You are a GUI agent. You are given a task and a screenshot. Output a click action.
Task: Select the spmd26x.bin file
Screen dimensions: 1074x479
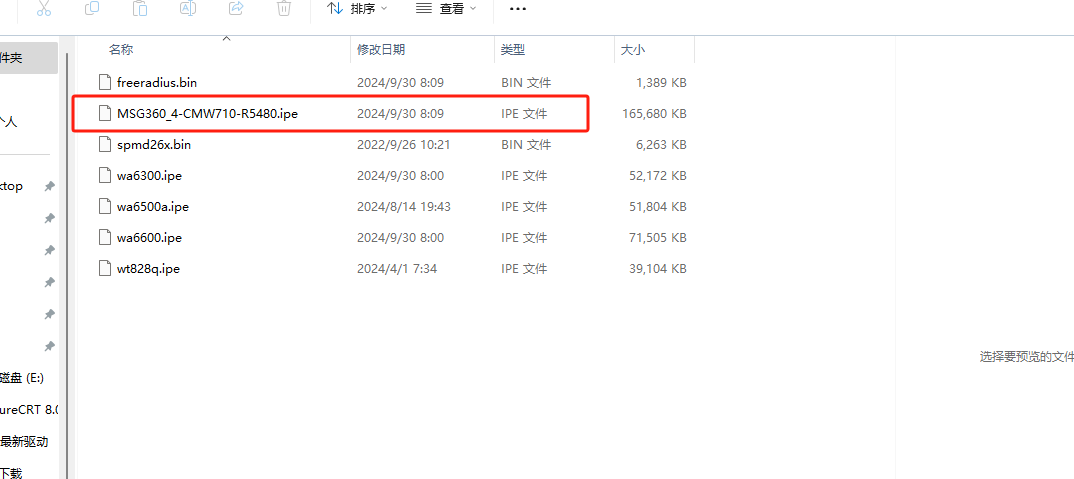click(x=153, y=144)
